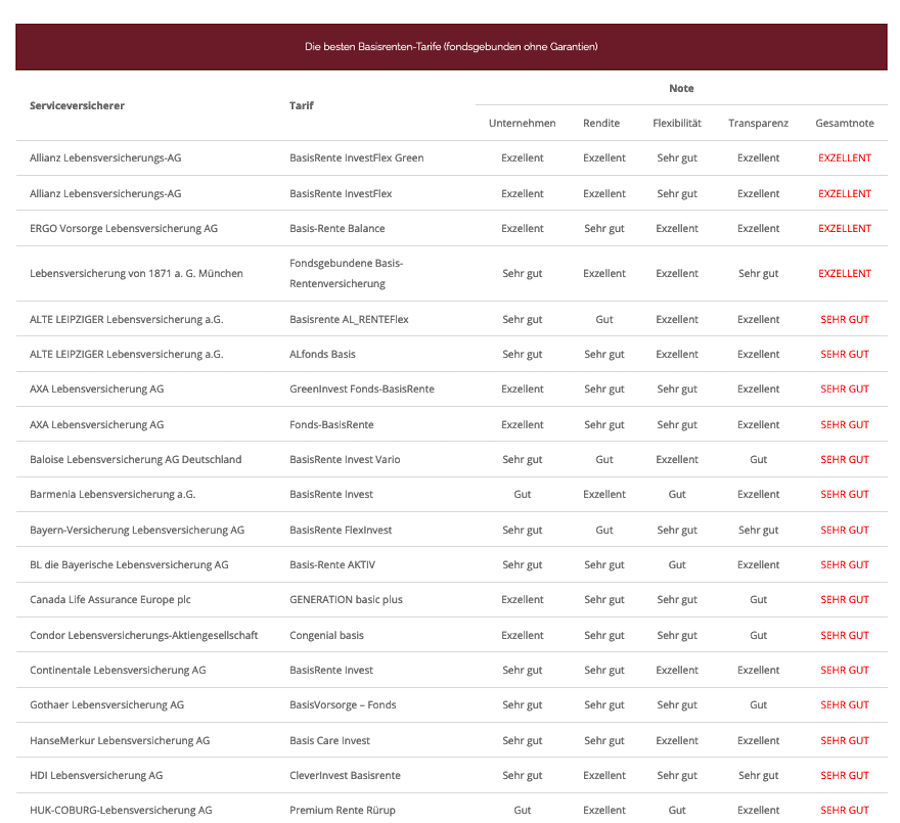This screenshot has height=823, width=900.
Task: Select "SEHR GUT" Gesamtnote in the HUK-COBURG row
Action: 845,810
